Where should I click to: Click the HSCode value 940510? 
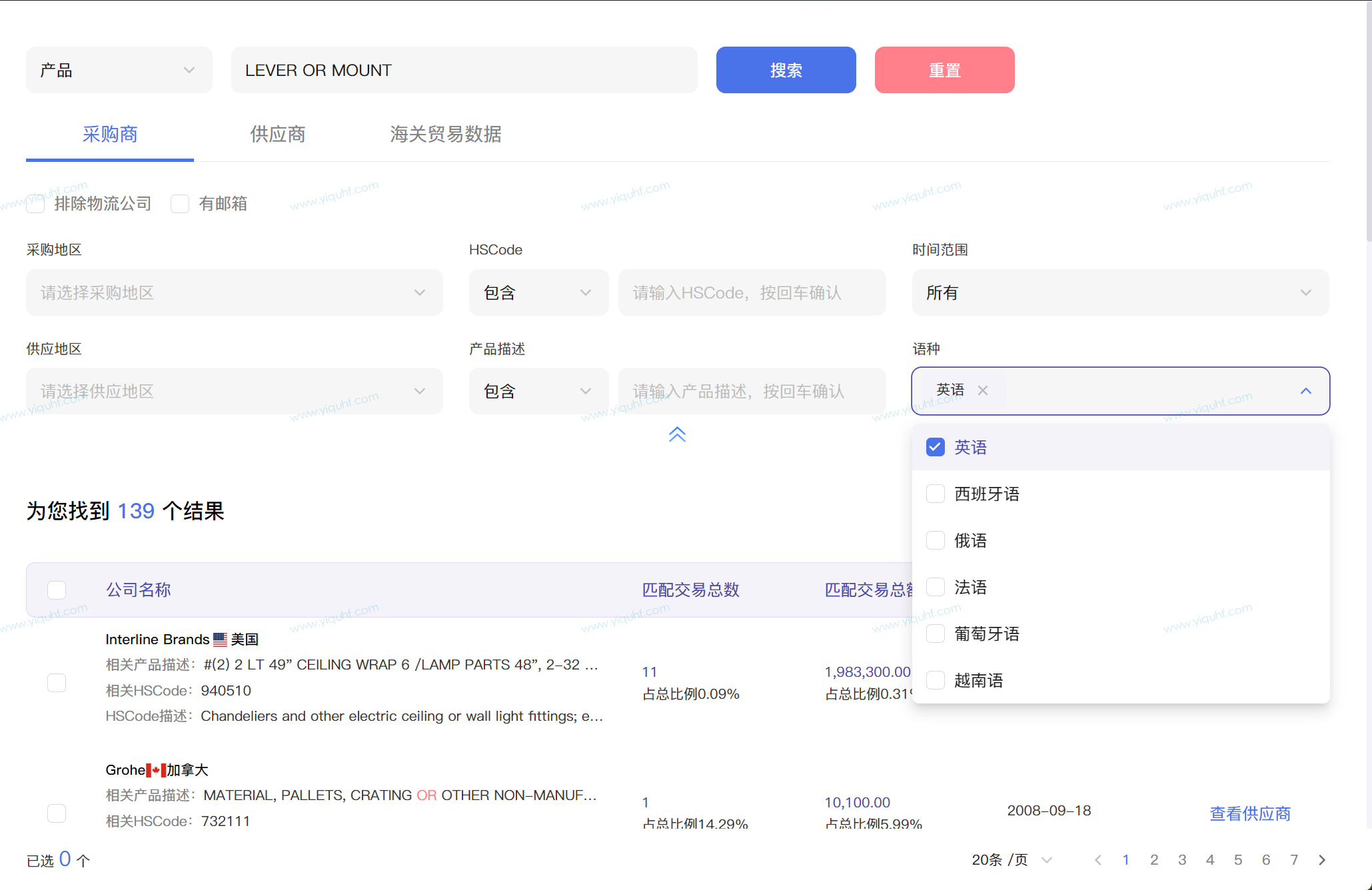[x=226, y=691]
